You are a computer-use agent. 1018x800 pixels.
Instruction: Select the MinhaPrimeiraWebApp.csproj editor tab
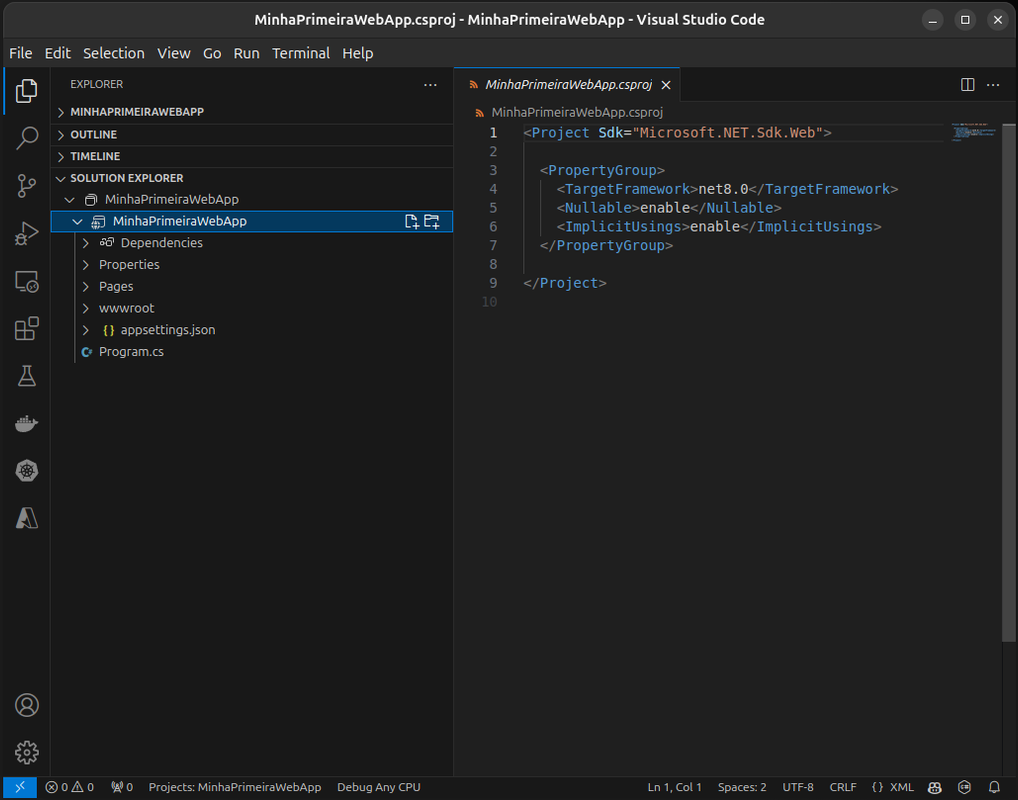(568, 85)
